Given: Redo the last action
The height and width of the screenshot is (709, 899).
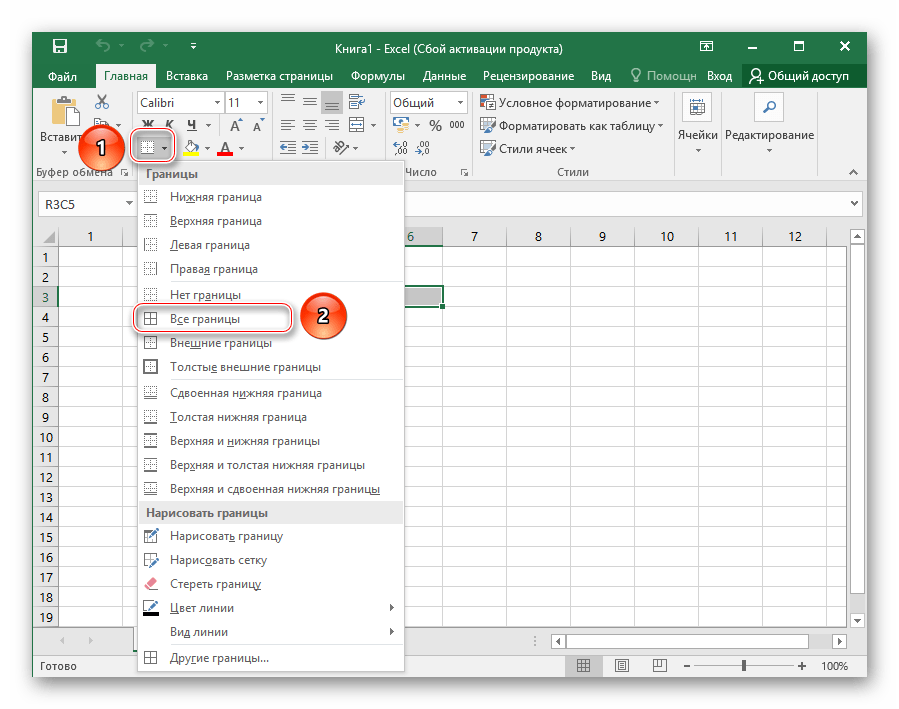Looking at the screenshot, I should (147, 45).
